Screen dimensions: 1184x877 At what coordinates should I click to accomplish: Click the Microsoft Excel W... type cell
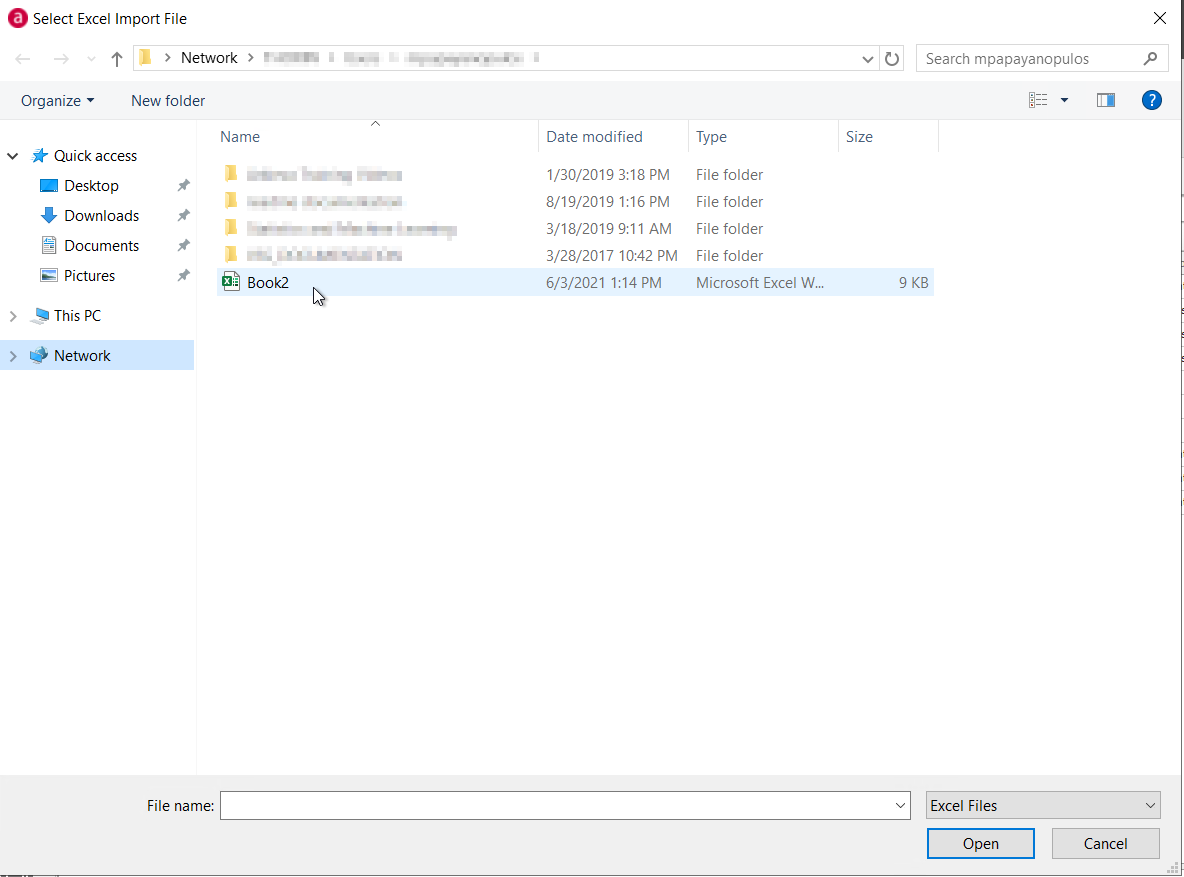click(760, 283)
